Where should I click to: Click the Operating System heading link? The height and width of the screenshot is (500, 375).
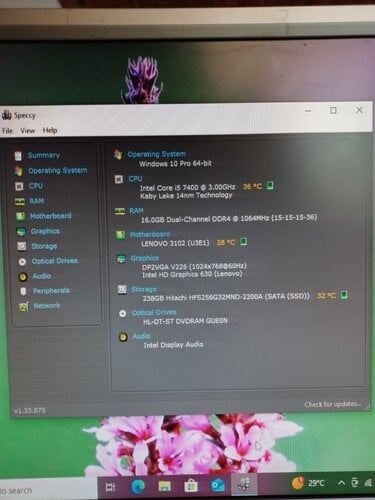point(157,154)
